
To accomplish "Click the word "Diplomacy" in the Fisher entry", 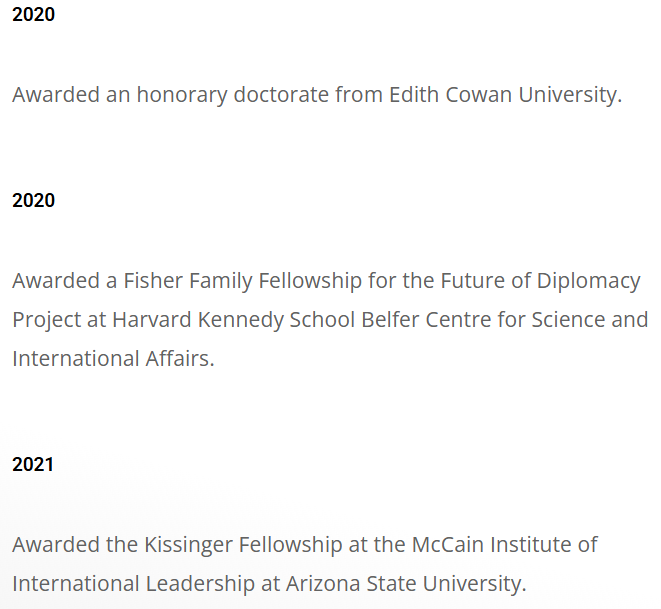I will pyautogui.click(x=589, y=280).
